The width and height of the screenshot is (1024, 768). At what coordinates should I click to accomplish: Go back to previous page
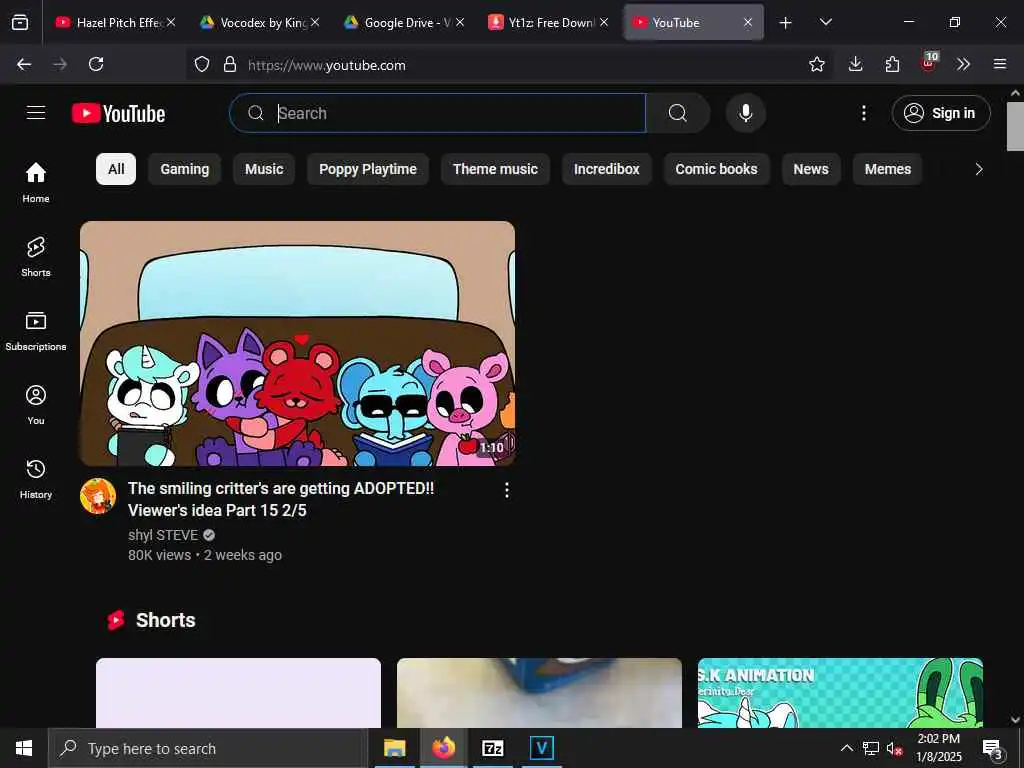24,64
